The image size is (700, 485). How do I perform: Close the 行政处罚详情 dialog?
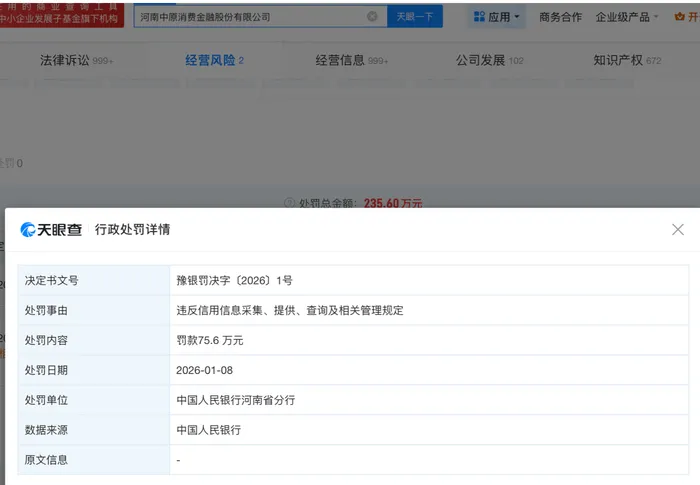[678, 230]
